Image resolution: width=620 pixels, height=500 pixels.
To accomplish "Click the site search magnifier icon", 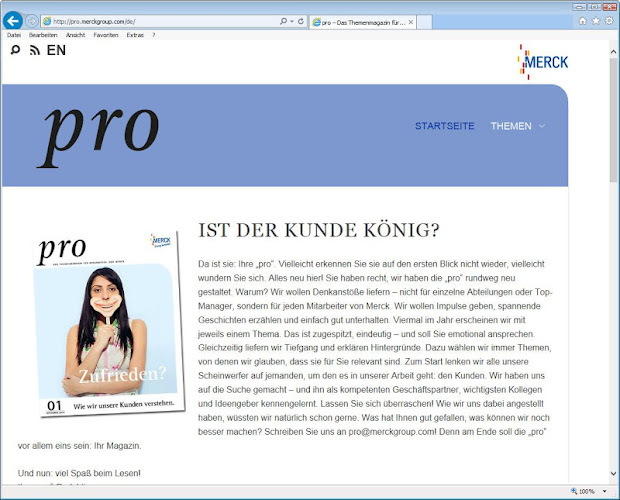I will coord(15,50).
